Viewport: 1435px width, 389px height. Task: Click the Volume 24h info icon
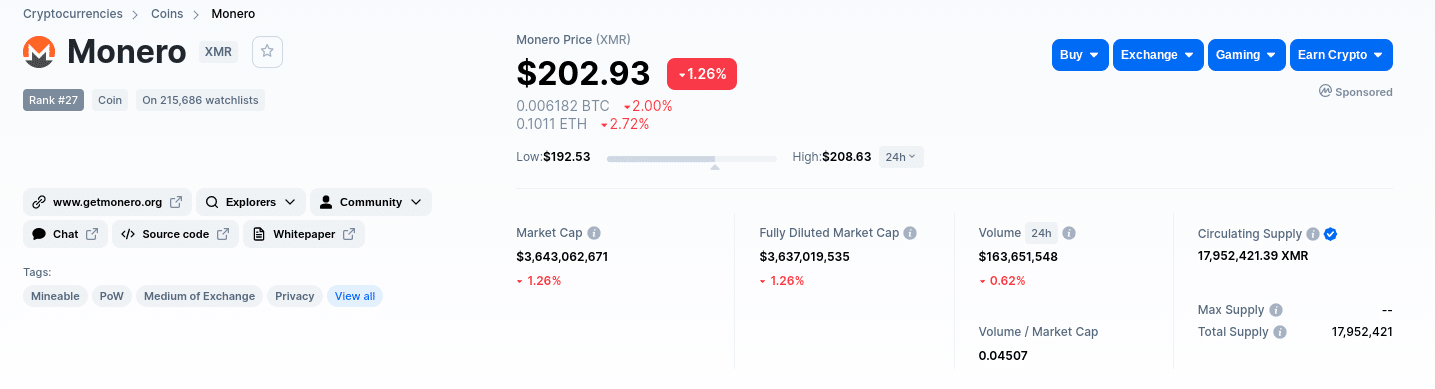click(x=1069, y=233)
